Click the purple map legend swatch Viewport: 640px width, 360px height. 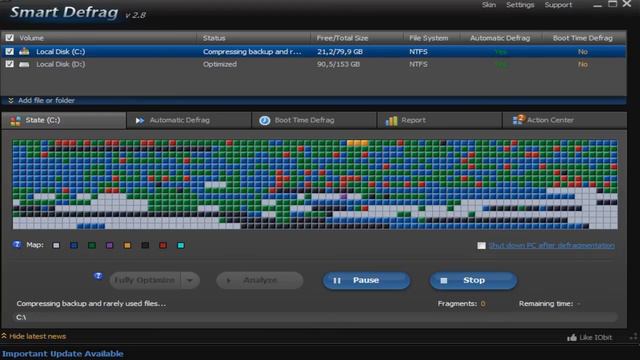click(x=109, y=245)
